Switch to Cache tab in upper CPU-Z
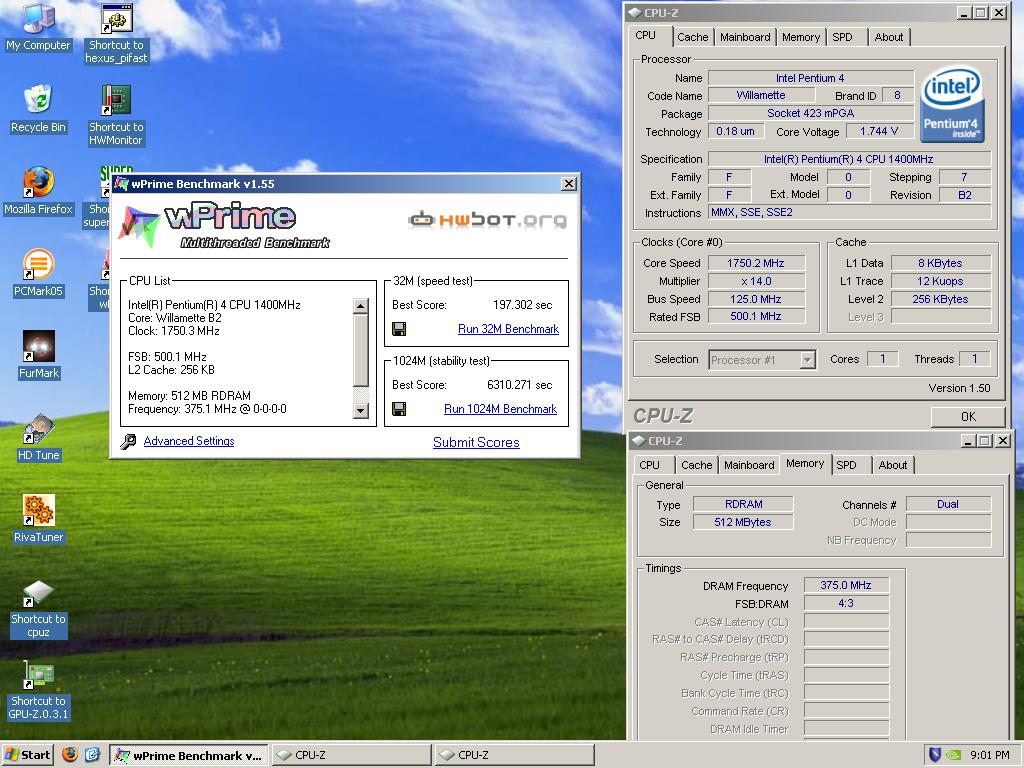Screen dimensions: 1024x768 point(692,37)
